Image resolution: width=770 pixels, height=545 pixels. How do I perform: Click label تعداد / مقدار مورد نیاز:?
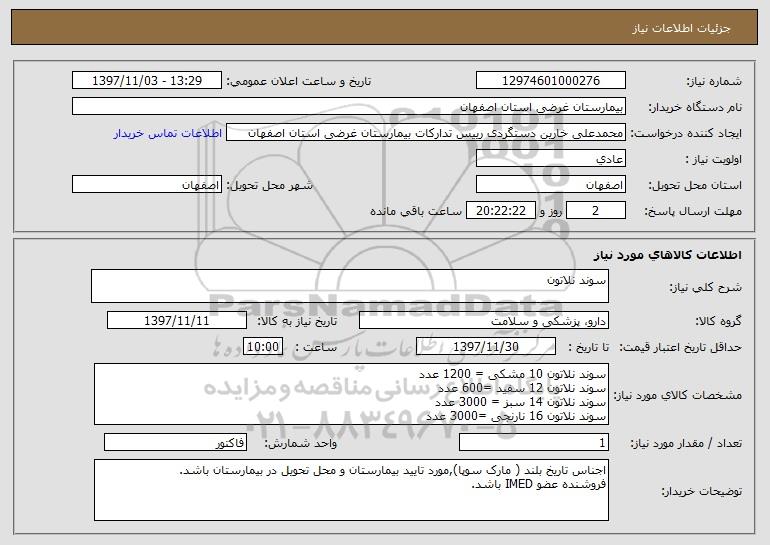686,443
